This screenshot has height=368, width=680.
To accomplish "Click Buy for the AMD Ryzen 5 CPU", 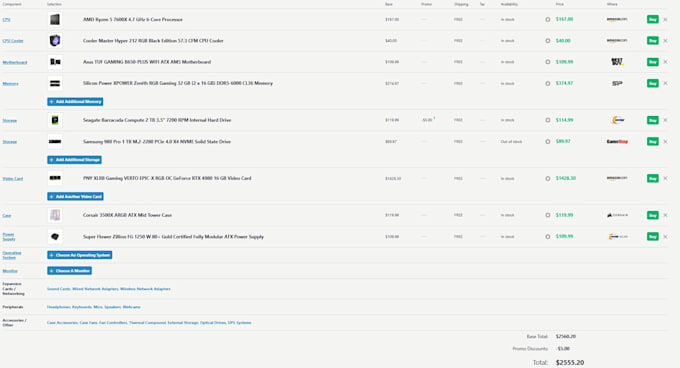I will pos(653,20).
